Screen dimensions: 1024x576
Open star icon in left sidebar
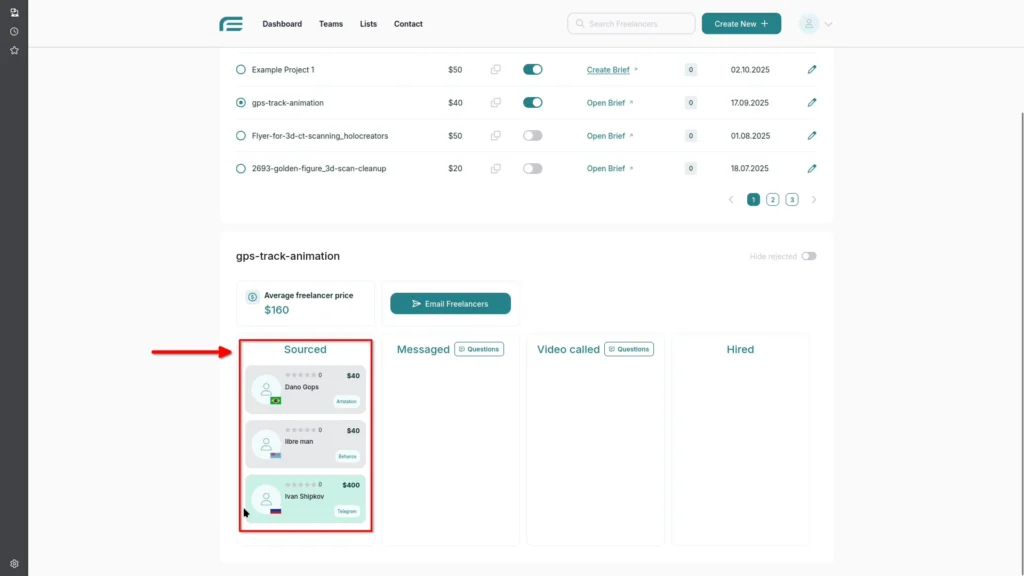coord(14,50)
